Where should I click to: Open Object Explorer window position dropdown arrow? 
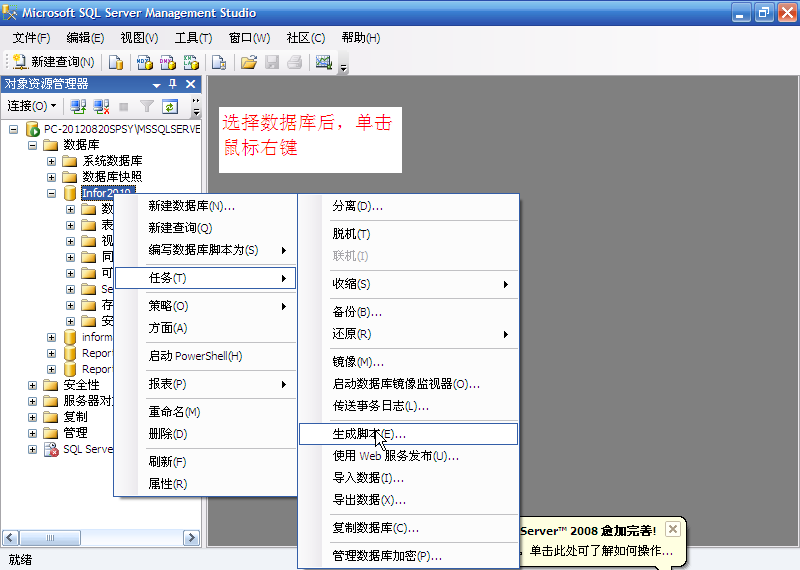tap(157, 85)
